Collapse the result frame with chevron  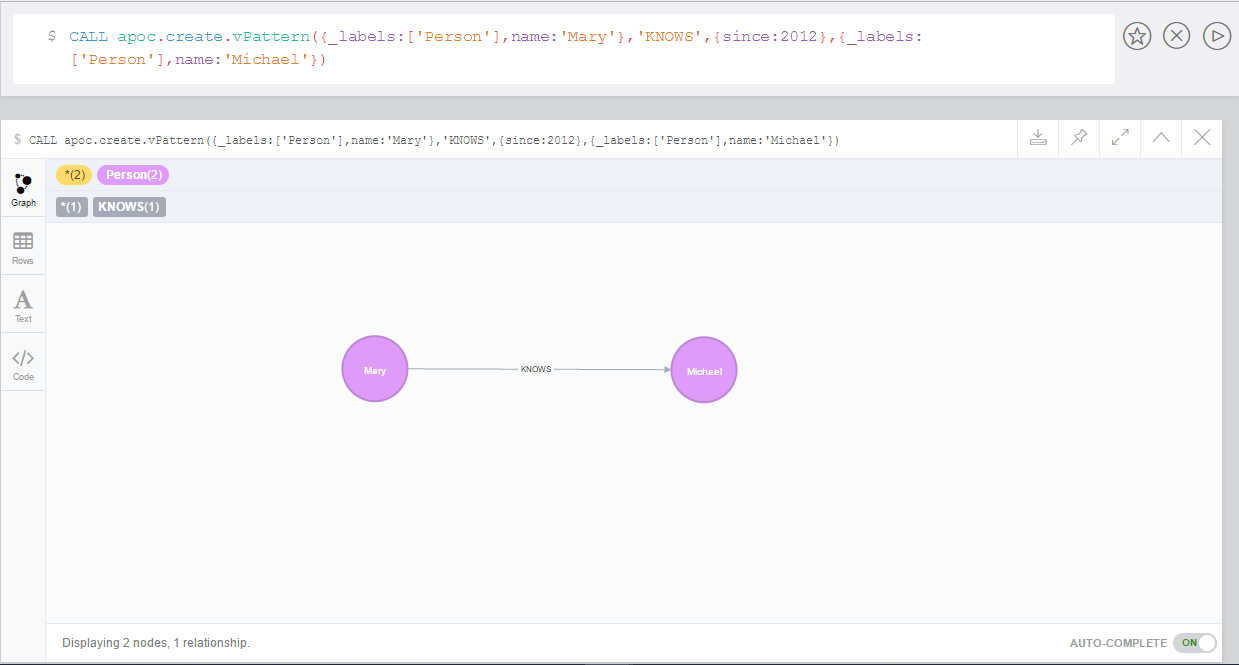(x=1161, y=138)
